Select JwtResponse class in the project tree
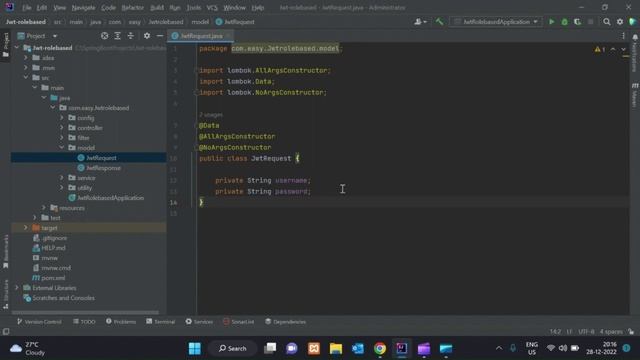The image size is (640, 360). coord(103,168)
